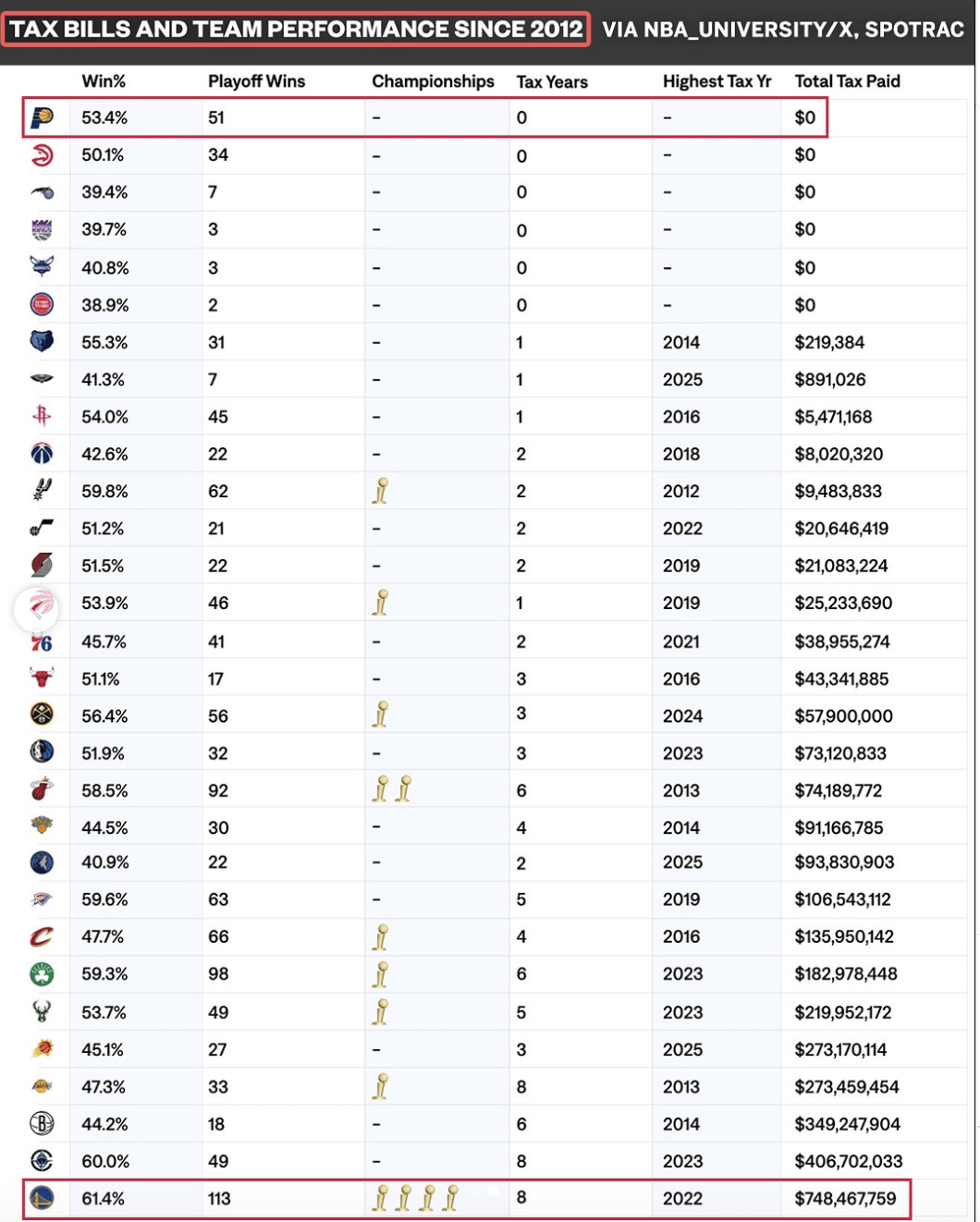
Task: Click the Tax Bills title banner
Action: coord(296,29)
